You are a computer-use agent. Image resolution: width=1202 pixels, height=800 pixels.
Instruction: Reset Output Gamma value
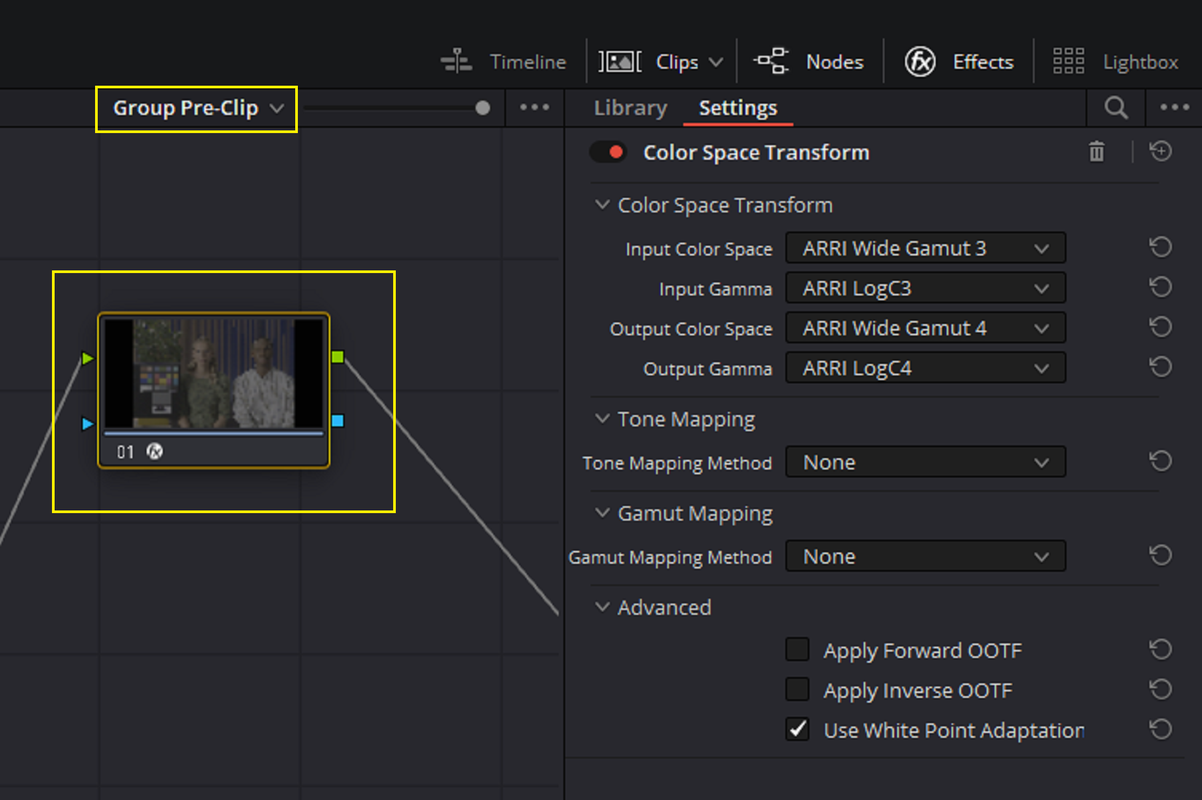(x=1160, y=367)
